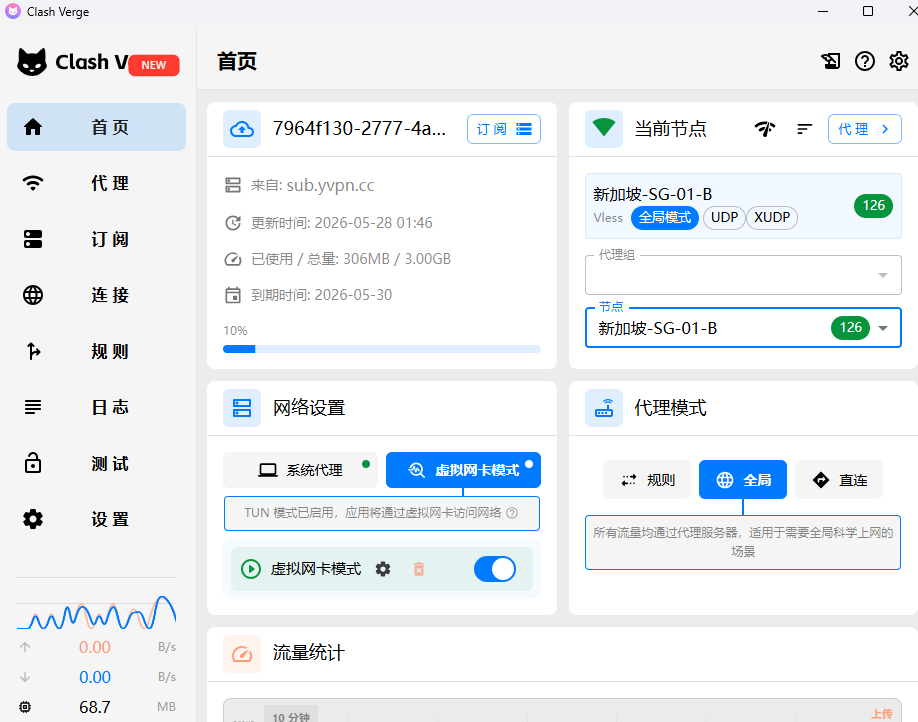Open the help question-mark icon

pyautogui.click(x=865, y=61)
